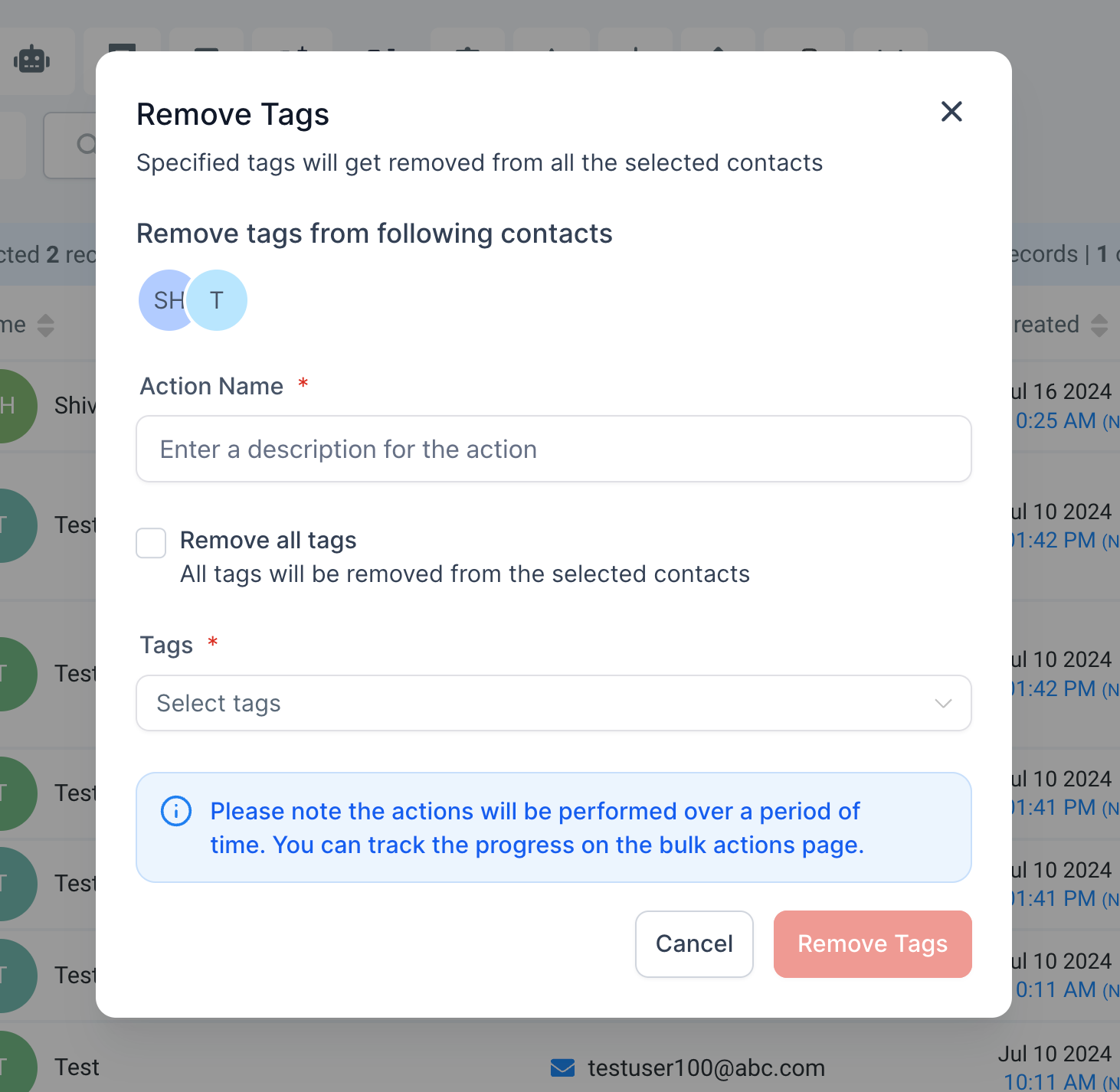Sort by the Name column arrows

[x=46, y=325]
